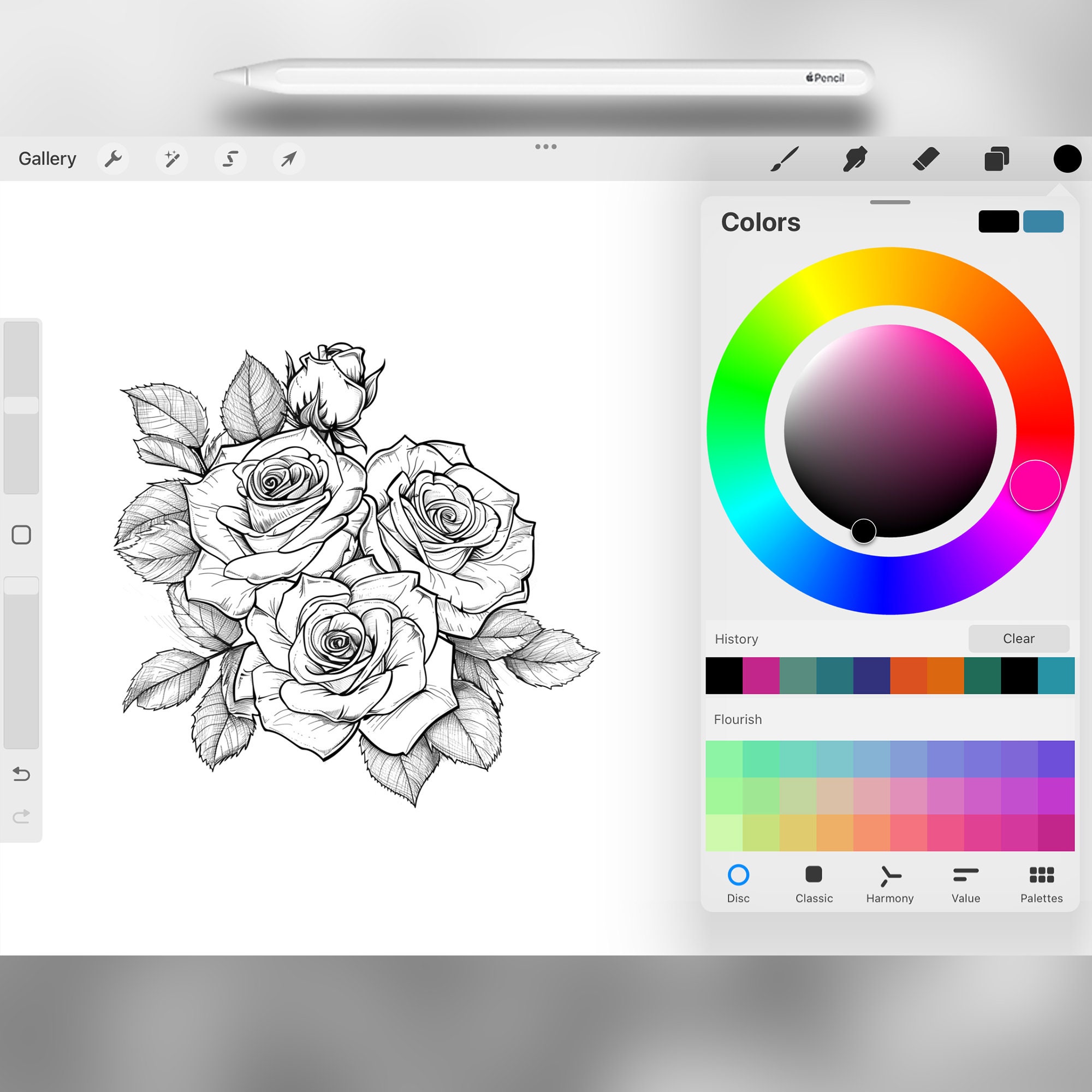The height and width of the screenshot is (1092, 1092).
Task: Tap the square modify button in sidebar
Action: click(21, 535)
